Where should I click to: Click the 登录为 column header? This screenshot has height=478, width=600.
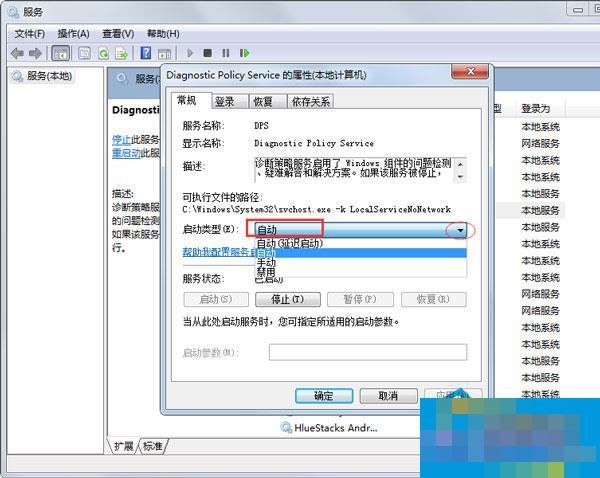pos(539,109)
